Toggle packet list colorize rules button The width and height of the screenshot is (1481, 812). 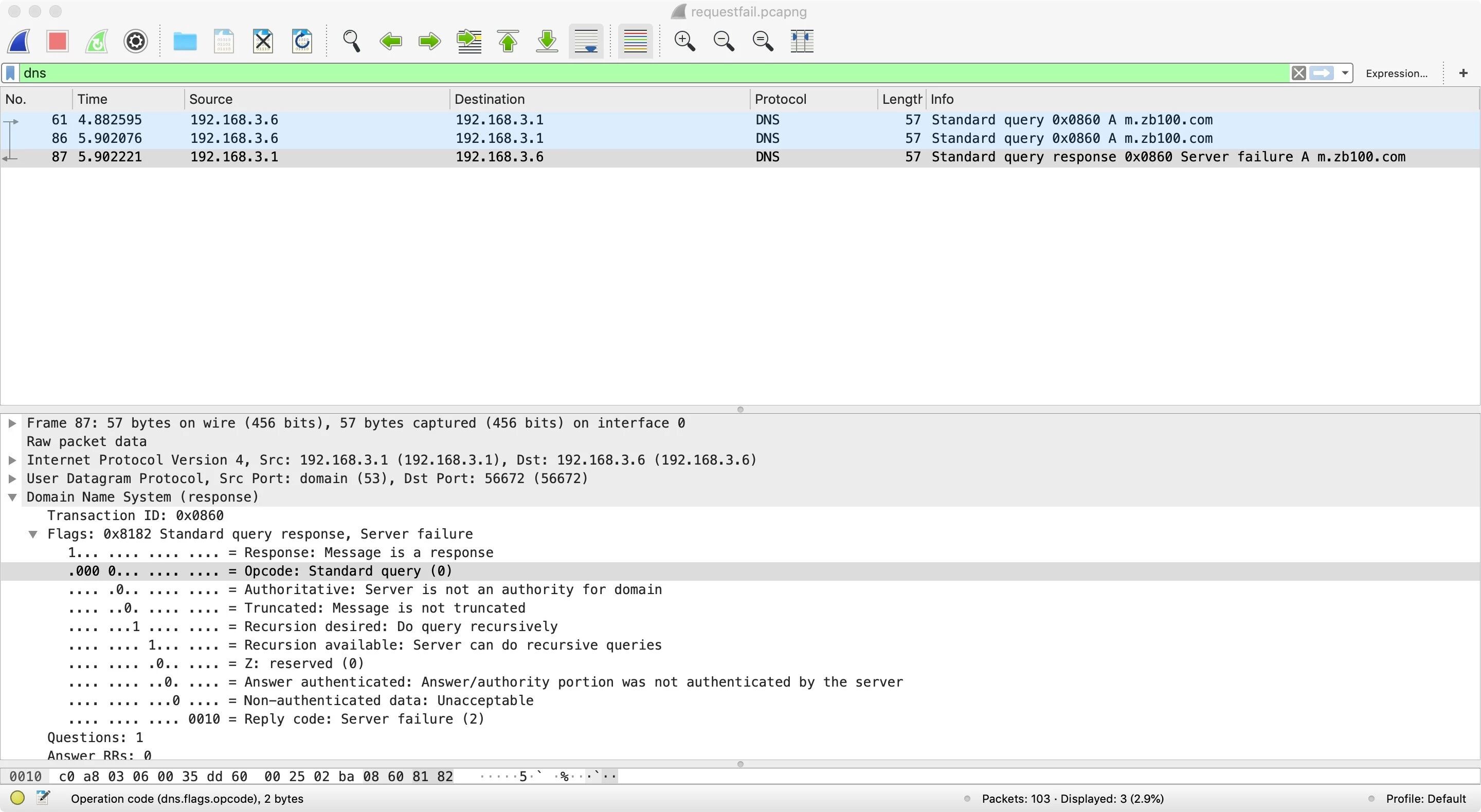pyautogui.click(x=635, y=41)
